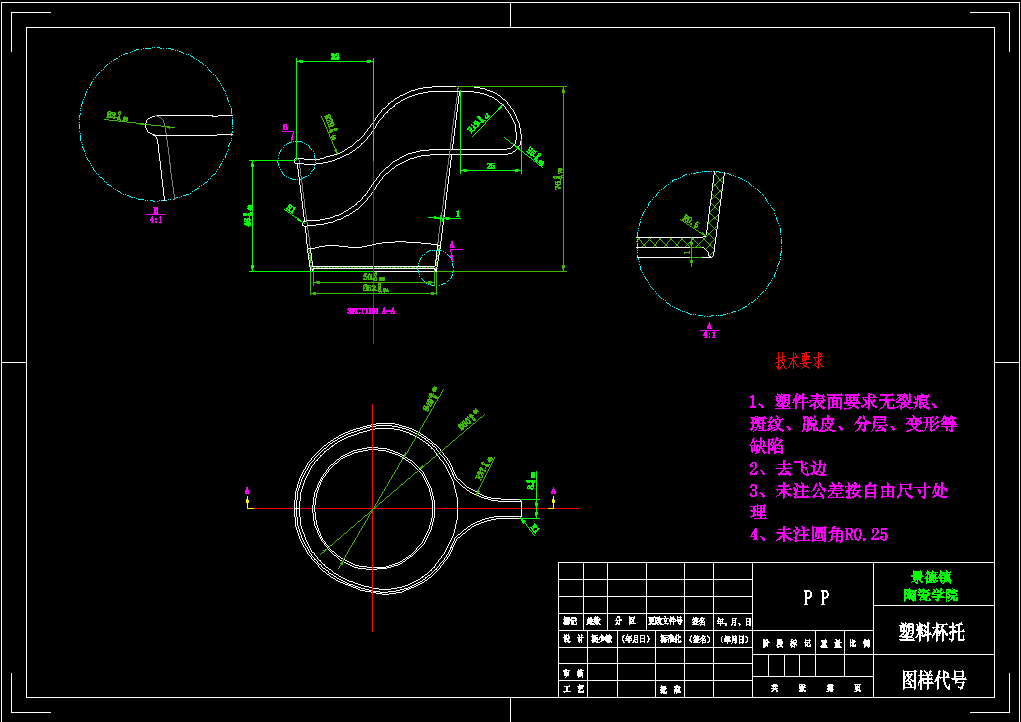1021x722 pixels.
Task: Select the 32 dimension above section view
Action: click(335, 57)
